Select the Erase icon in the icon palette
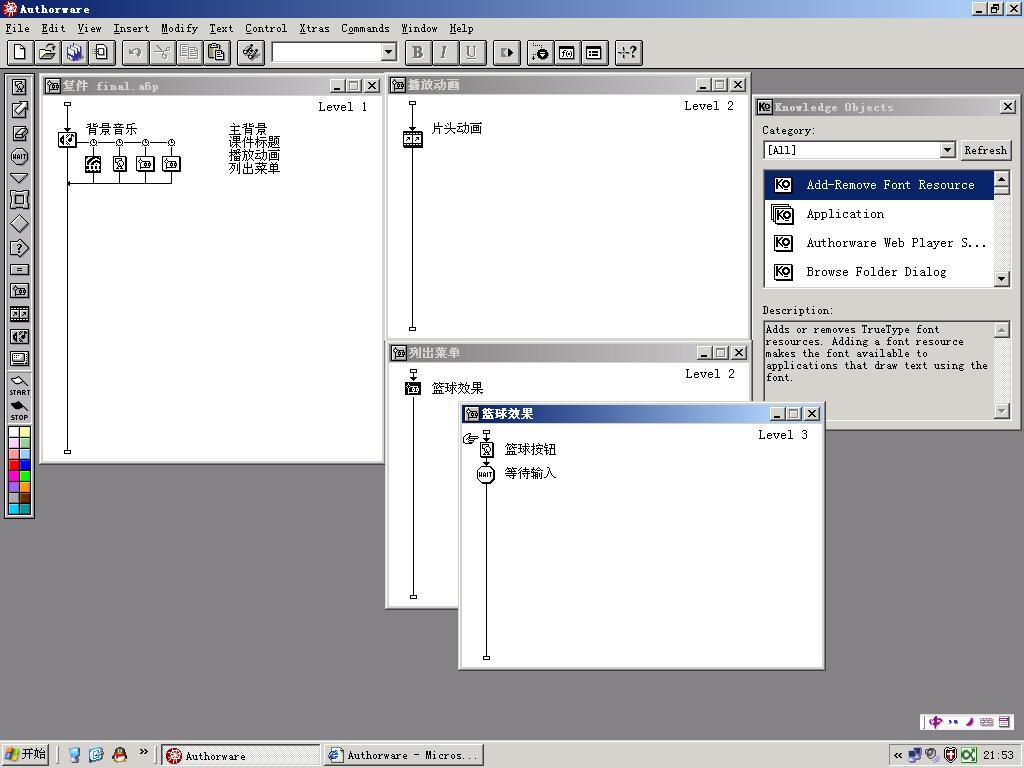 (x=20, y=133)
